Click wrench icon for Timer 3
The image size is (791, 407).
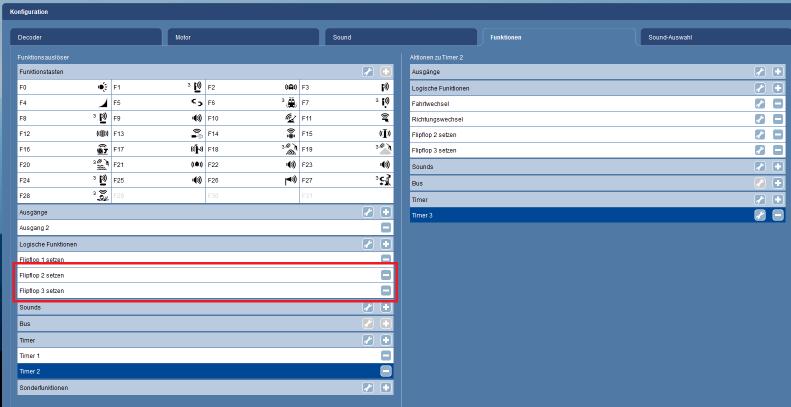[x=760, y=215]
